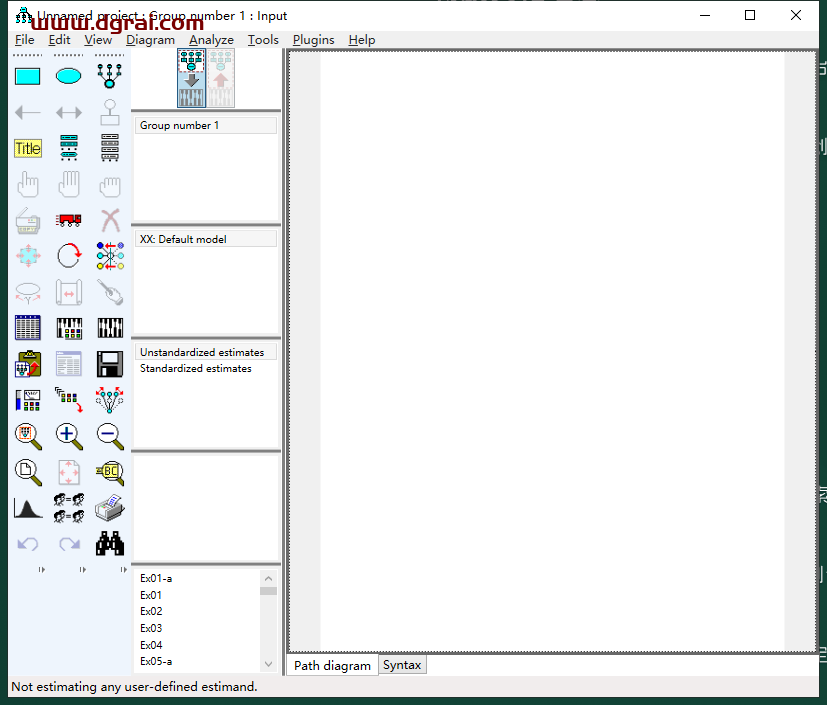Open the select data files grid icon

(27, 327)
